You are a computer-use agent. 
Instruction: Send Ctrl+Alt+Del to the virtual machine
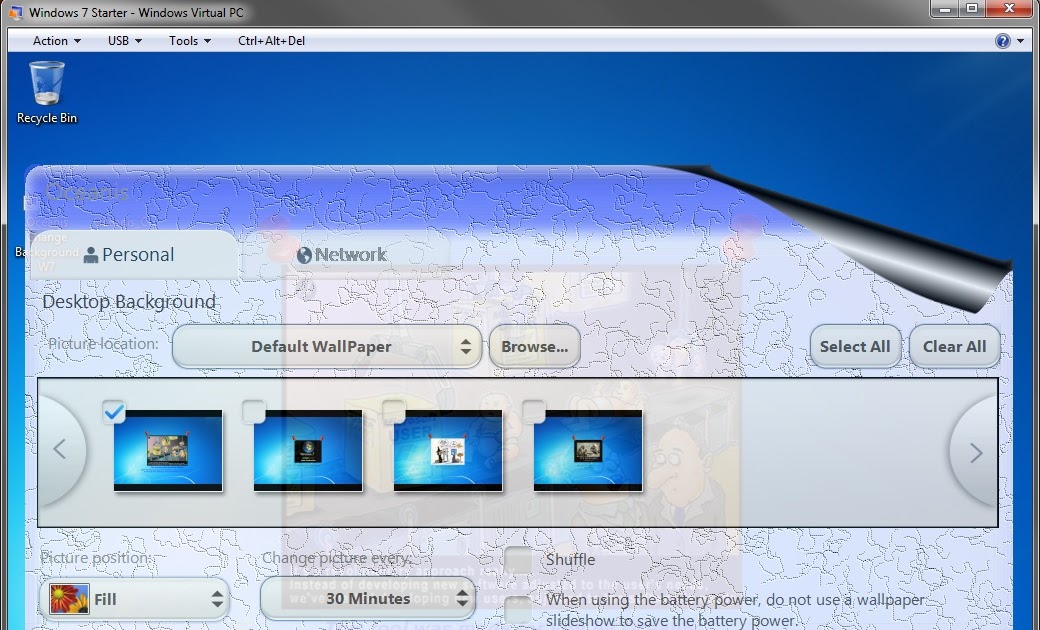pos(271,40)
